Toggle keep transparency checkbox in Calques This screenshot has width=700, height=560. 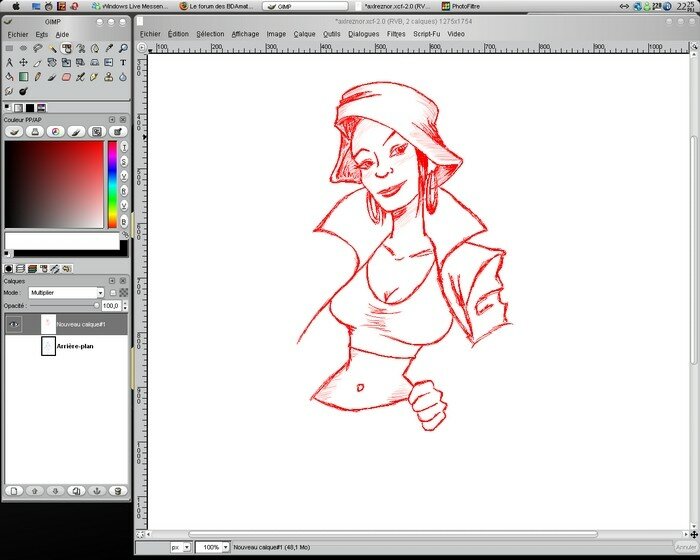pos(113,293)
